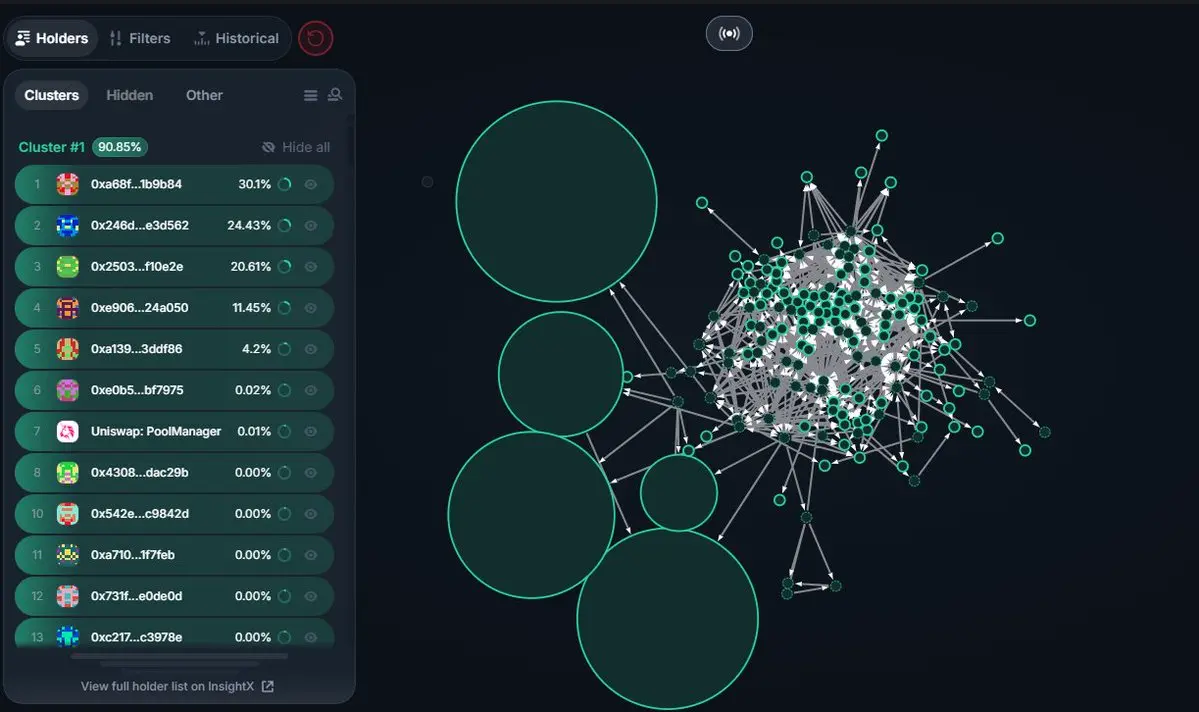Screen dimensions: 1199x712
Task: Click the Uniswap unicorn logo icon
Action: point(67,431)
